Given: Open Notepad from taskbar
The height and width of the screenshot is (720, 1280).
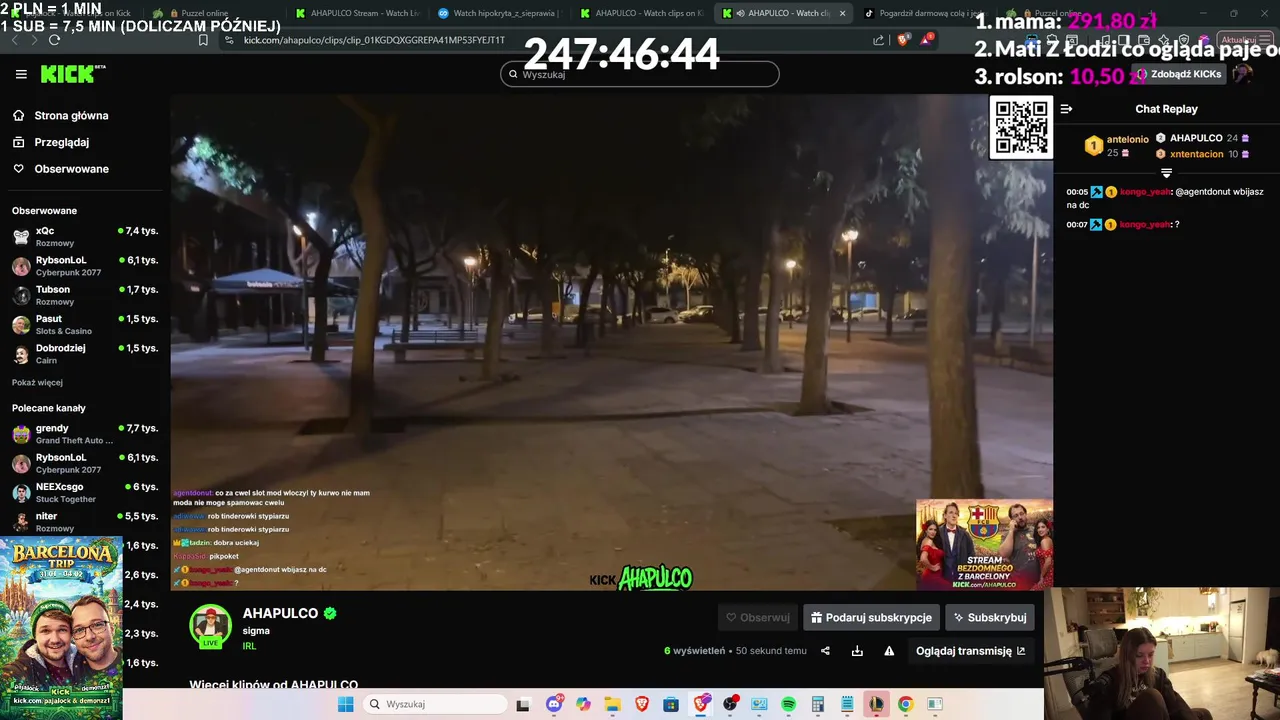Looking at the screenshot, I should pos(847,704).
